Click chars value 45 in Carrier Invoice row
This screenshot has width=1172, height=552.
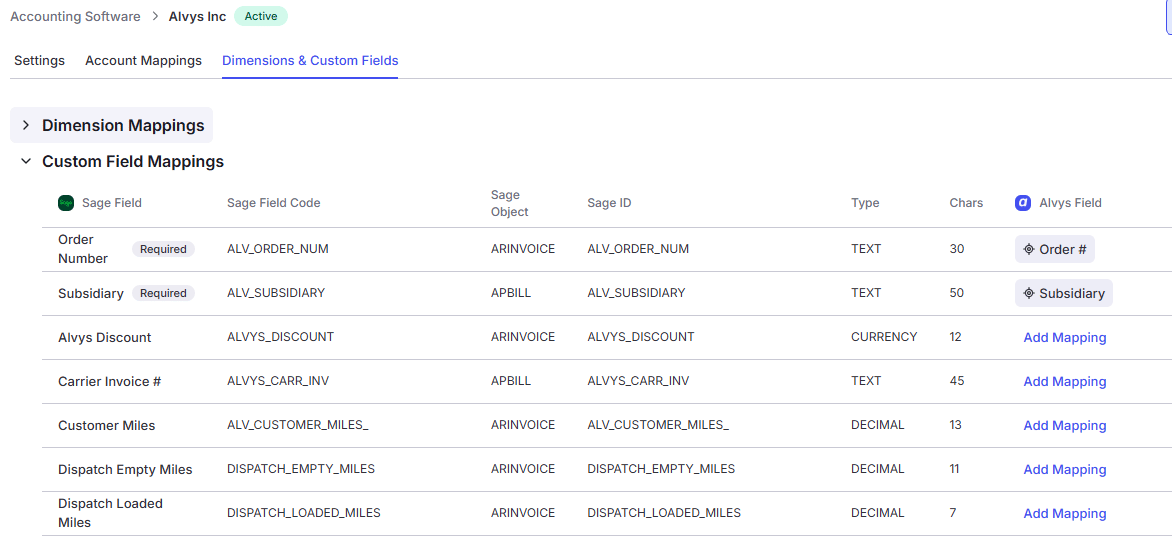pos(957,381)
